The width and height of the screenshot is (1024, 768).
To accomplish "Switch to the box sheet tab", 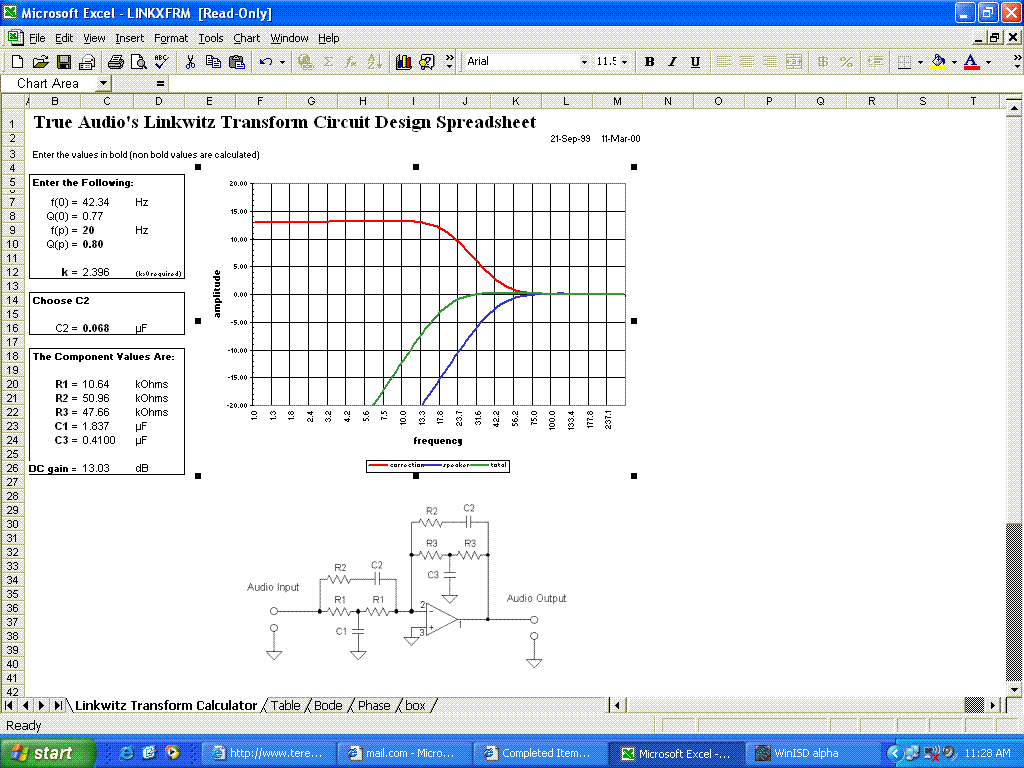I will pos(415,705).
